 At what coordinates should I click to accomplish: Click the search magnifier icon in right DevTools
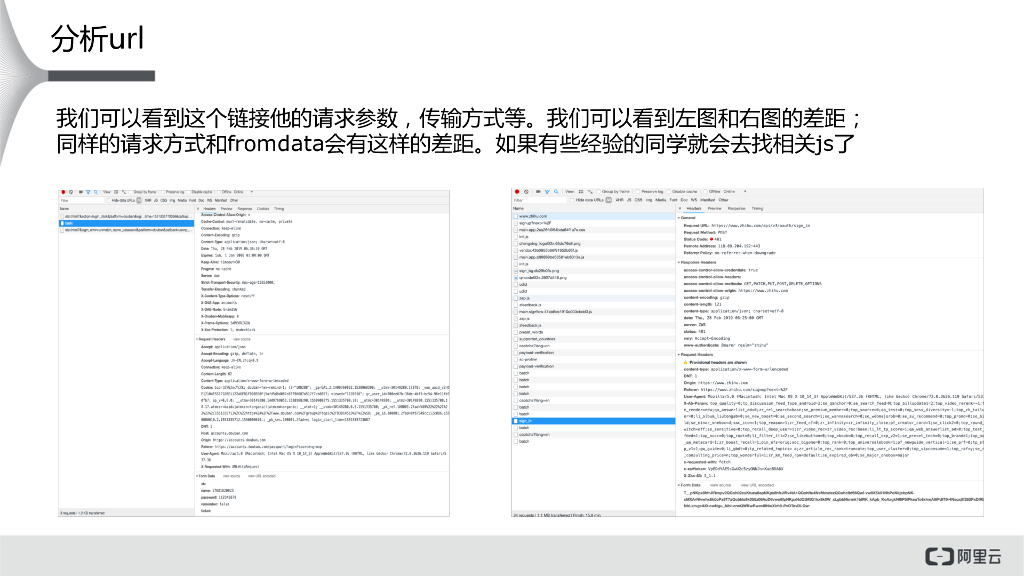pos(556,192)
